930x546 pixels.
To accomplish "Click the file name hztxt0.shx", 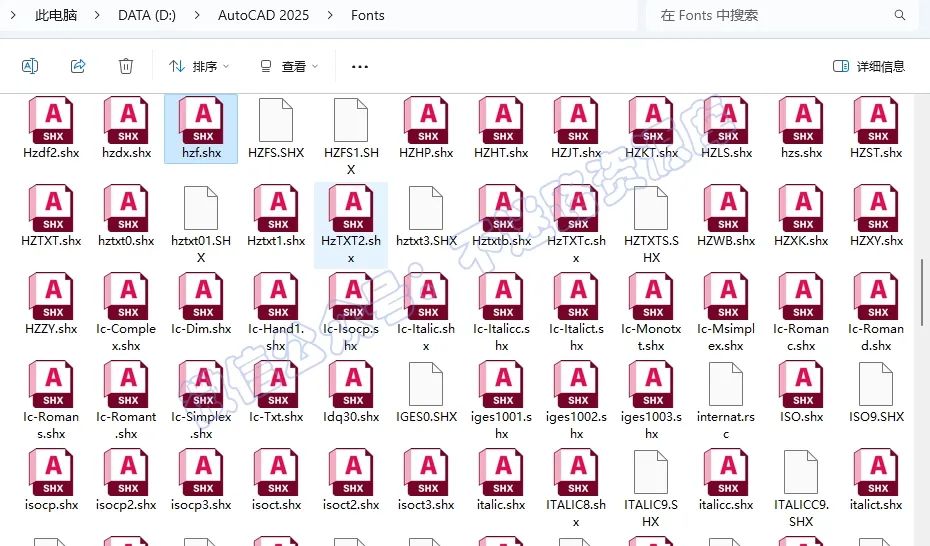I will coord(126,241).
